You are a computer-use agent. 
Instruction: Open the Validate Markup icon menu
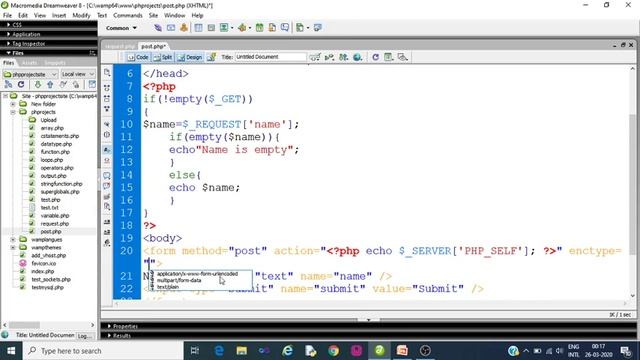pos(329,57)
